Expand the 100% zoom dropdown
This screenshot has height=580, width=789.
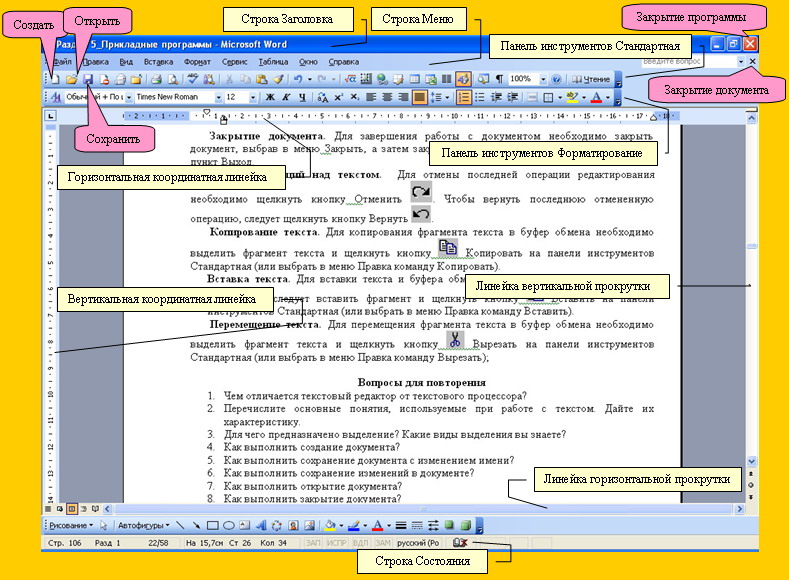[x=542, y=78]
